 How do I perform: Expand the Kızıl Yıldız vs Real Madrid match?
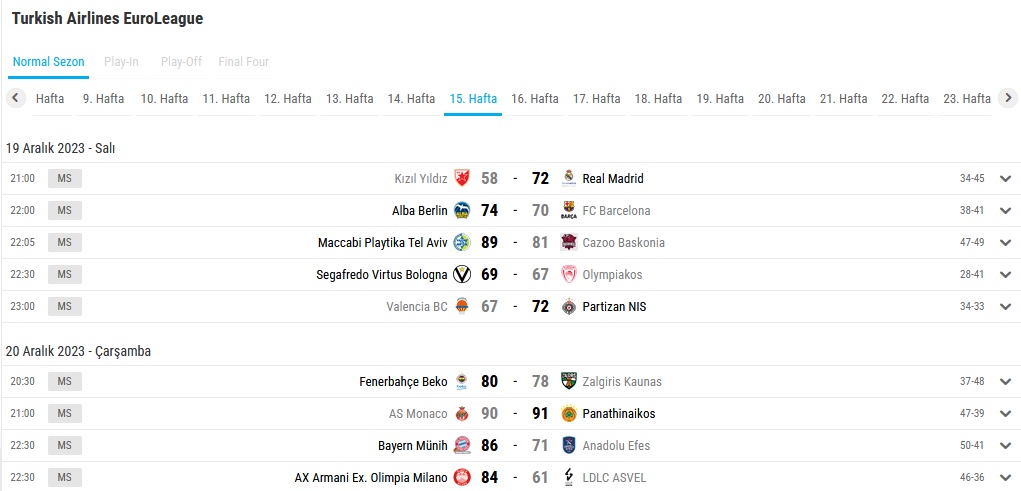click(1005, 179)
